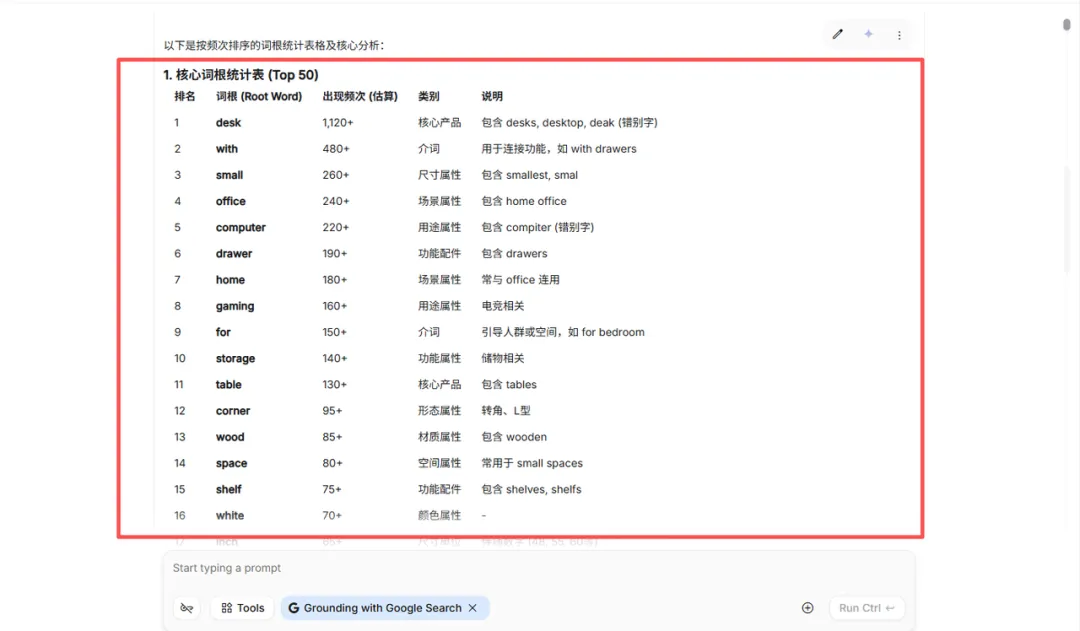Remove the Grounding with Google Search chip
This screenshot has width=1080, height=631.
[x=473, y=608]
